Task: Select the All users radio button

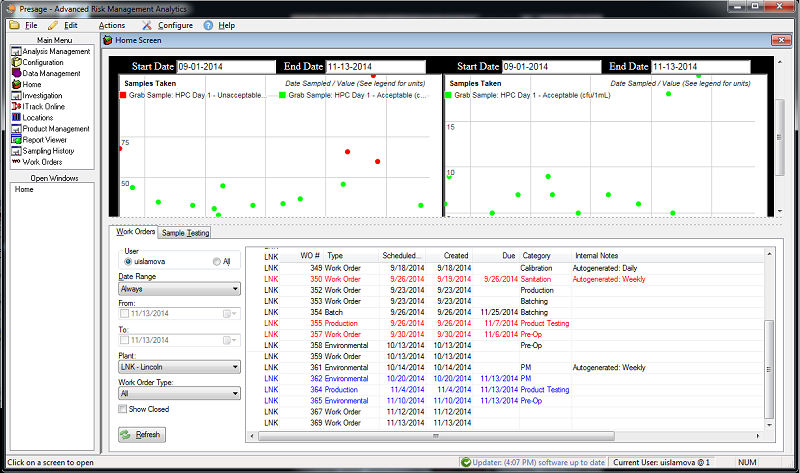Action: pos(216,262)
